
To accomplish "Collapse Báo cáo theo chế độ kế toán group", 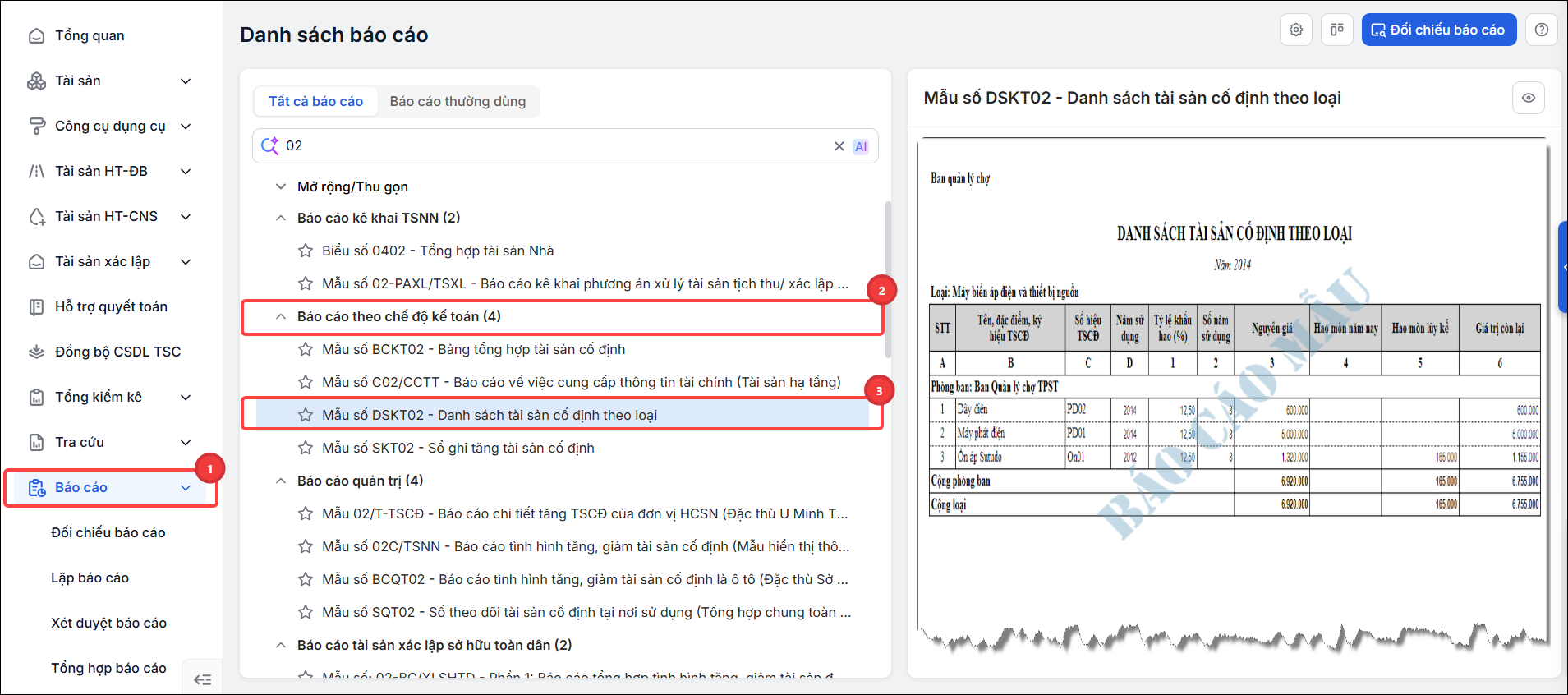I will [281, 316].
